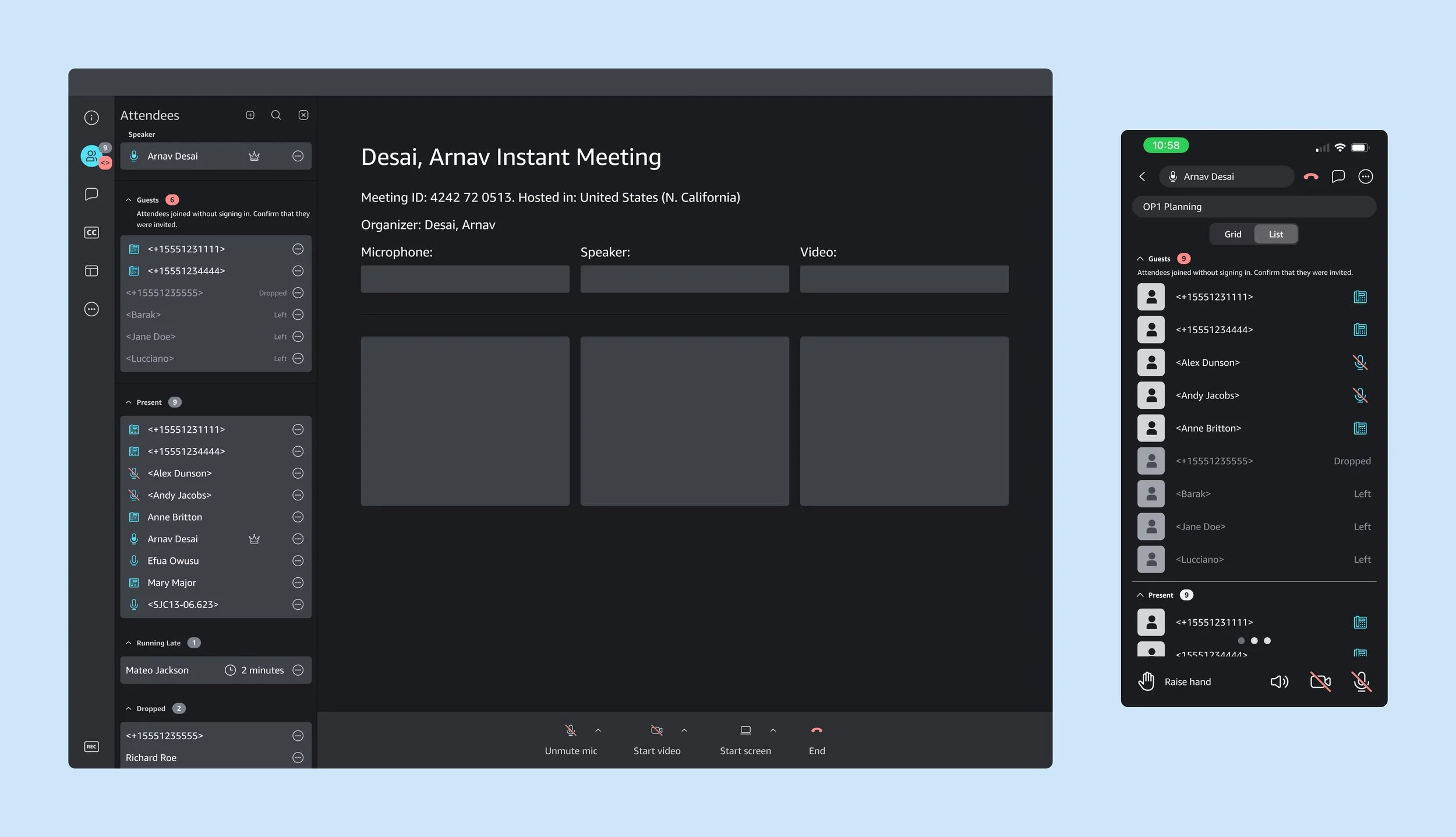The image size is (1456, 837).
Task: Search attendees with magnifier icon
Action: pyautogui.click(x=276, y=115)
